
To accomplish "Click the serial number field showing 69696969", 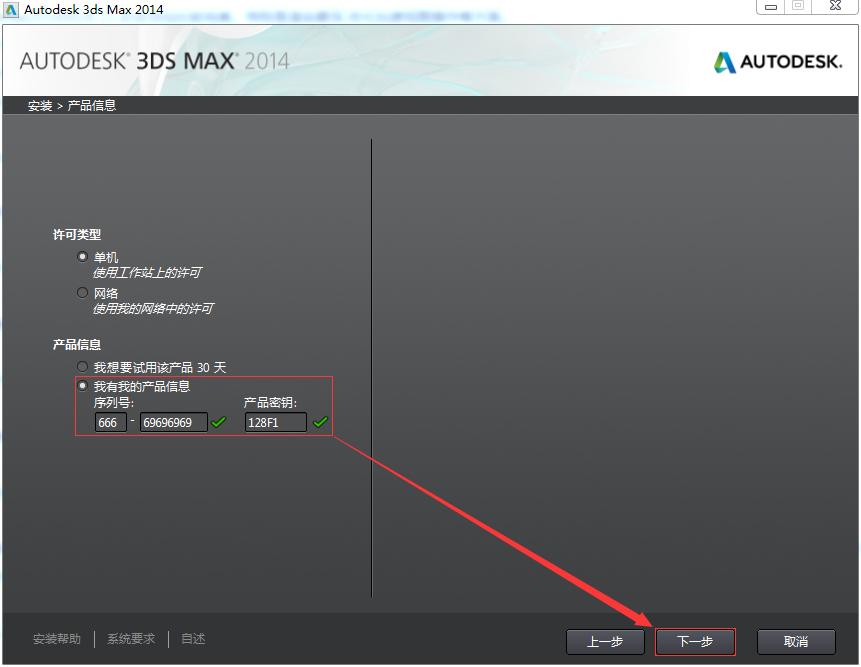I will pos(174,422).
